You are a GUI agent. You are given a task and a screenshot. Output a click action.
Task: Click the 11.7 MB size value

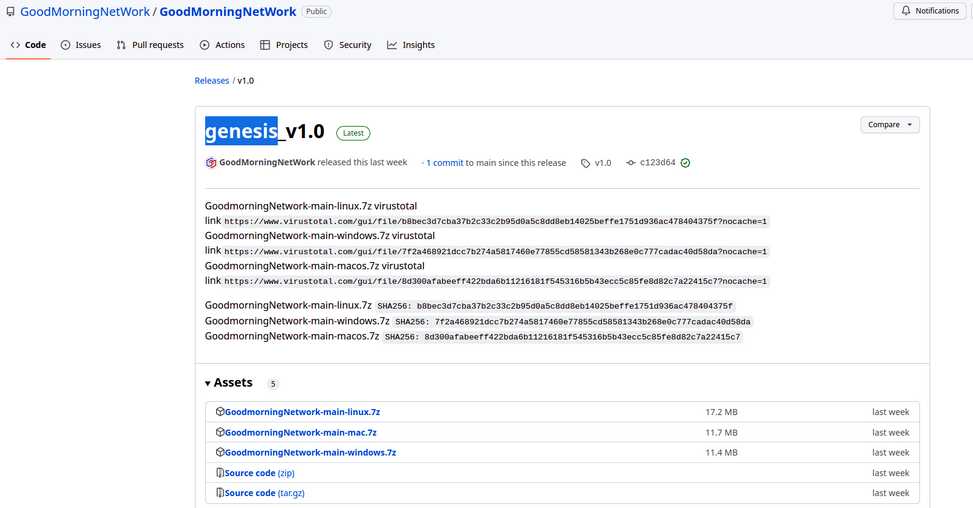click(x=721, y=432)
